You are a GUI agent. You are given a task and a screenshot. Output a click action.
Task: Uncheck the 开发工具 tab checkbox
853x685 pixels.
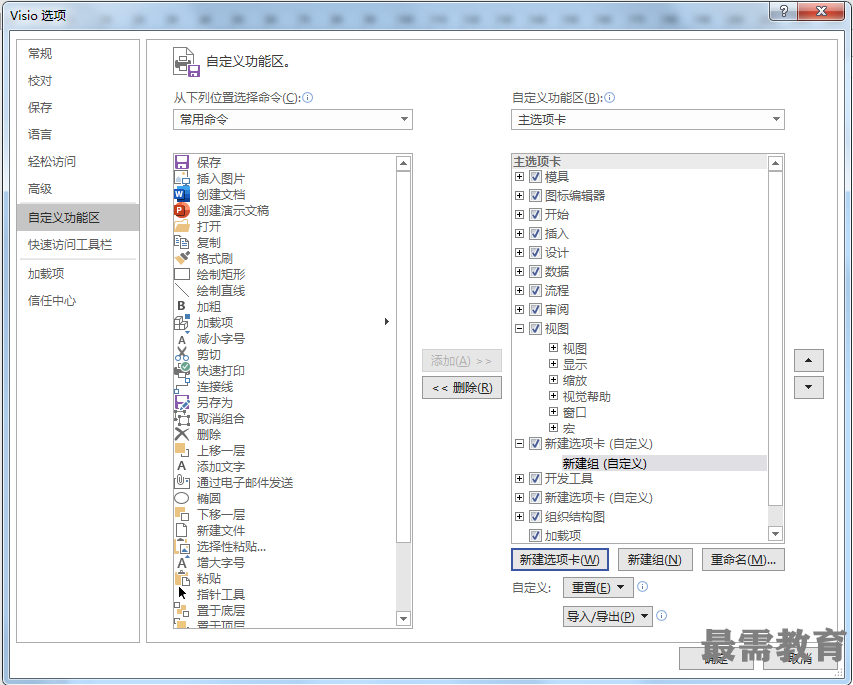coord(535,479)
